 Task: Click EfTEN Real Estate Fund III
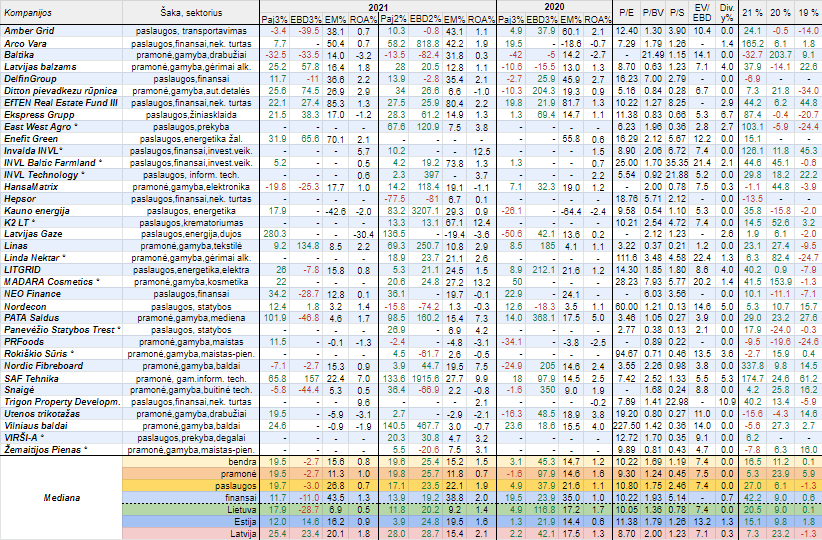click(x=61, y=103)
